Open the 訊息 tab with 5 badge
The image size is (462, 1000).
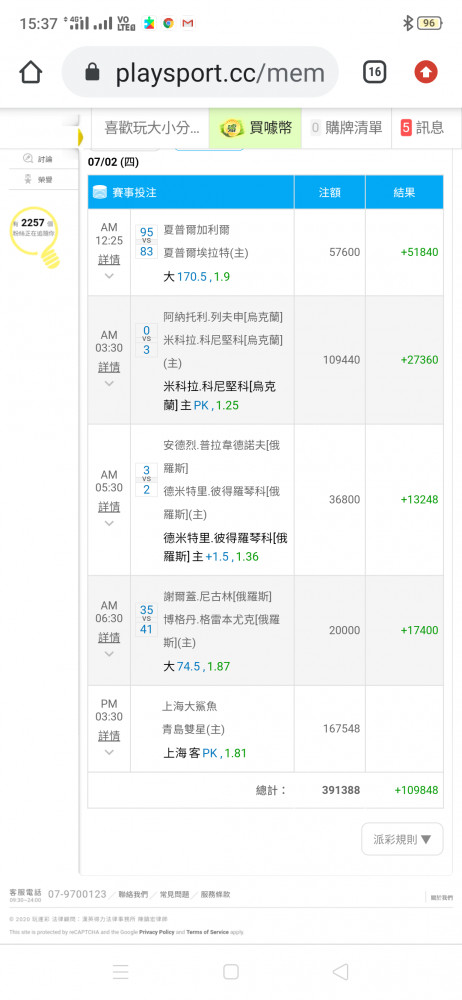pyautogui.click(x=422, y=128)
